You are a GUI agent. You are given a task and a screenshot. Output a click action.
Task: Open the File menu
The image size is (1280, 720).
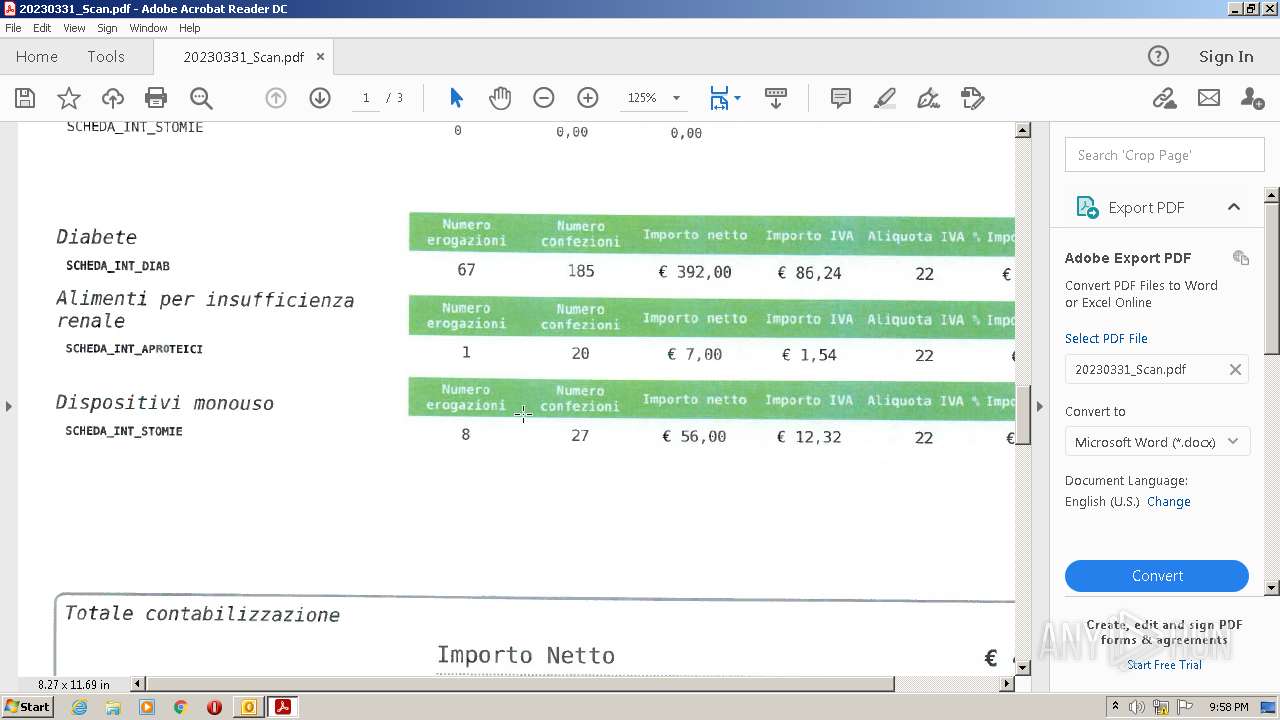[13, 28]
